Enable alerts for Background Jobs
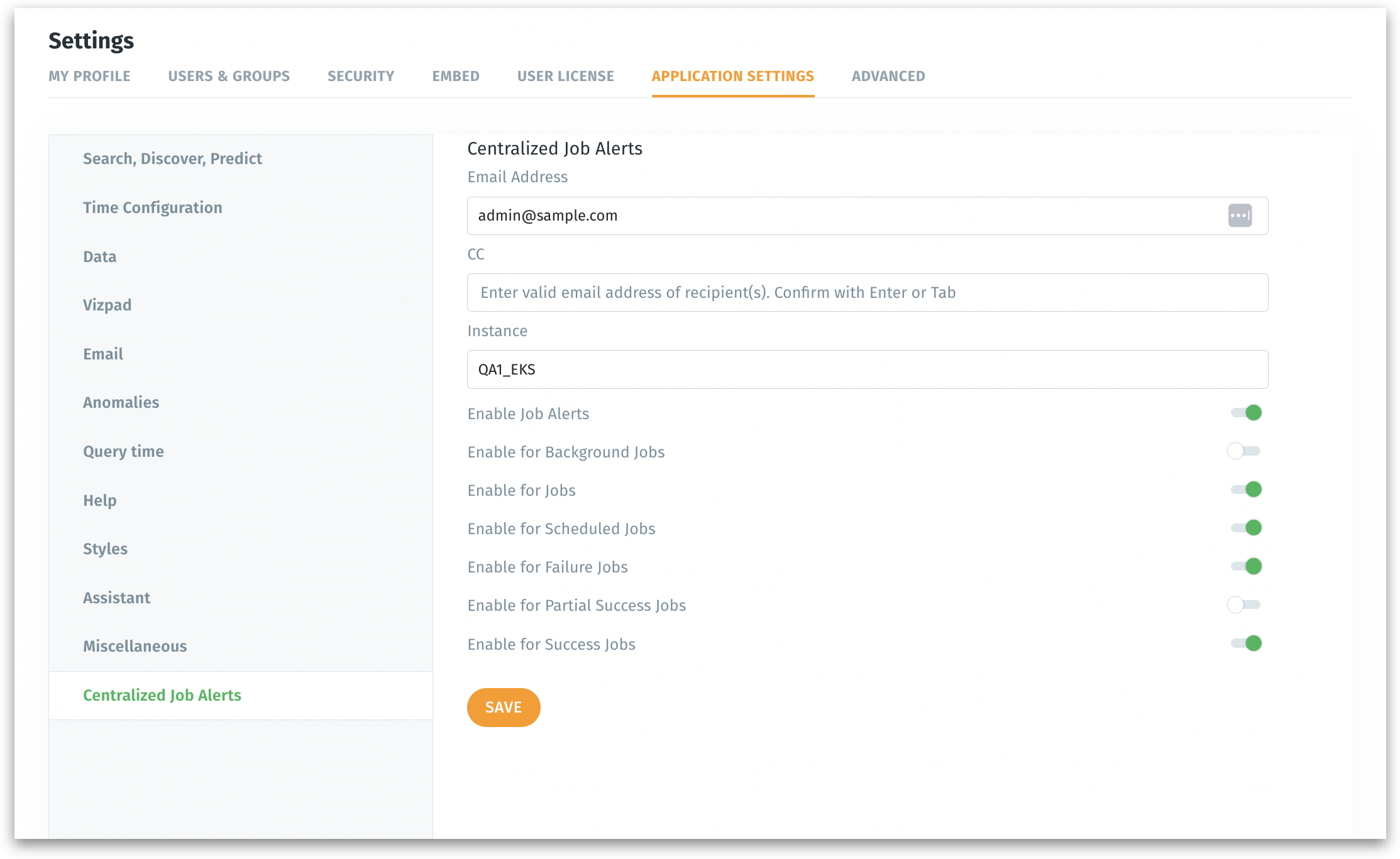1400x859 pixels. (1243, 451)
